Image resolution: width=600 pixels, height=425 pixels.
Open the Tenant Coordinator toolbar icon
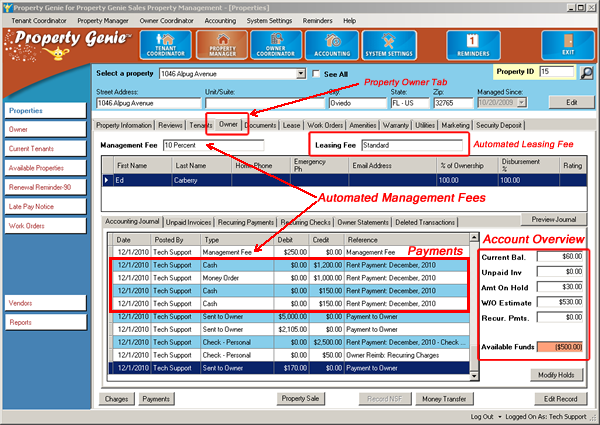pyautogui.click(x=166, y=45)
